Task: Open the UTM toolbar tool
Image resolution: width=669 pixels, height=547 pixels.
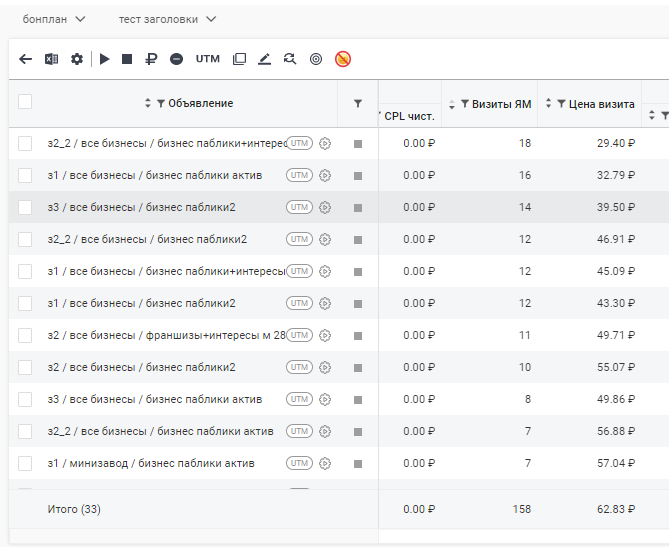Action: pos(207,59)
